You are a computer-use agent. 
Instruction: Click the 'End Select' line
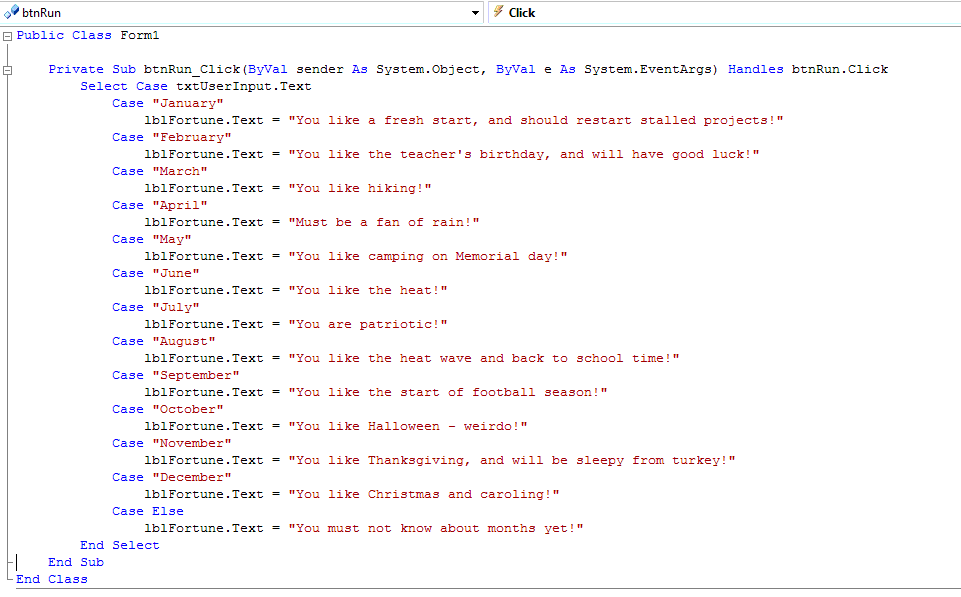pyautogui.click(x=120, y=546)
